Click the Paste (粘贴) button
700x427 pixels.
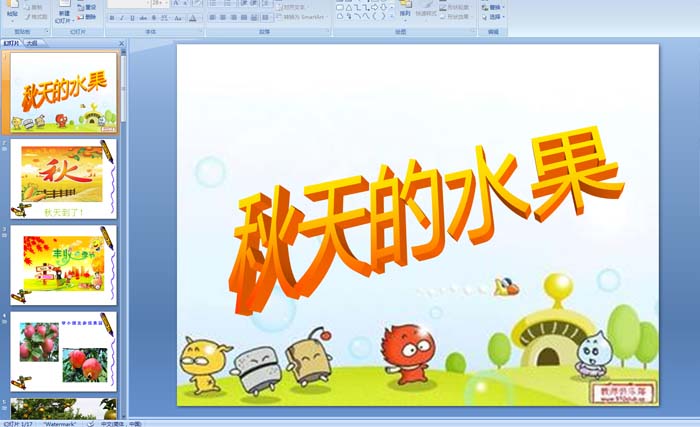point(12,11)
